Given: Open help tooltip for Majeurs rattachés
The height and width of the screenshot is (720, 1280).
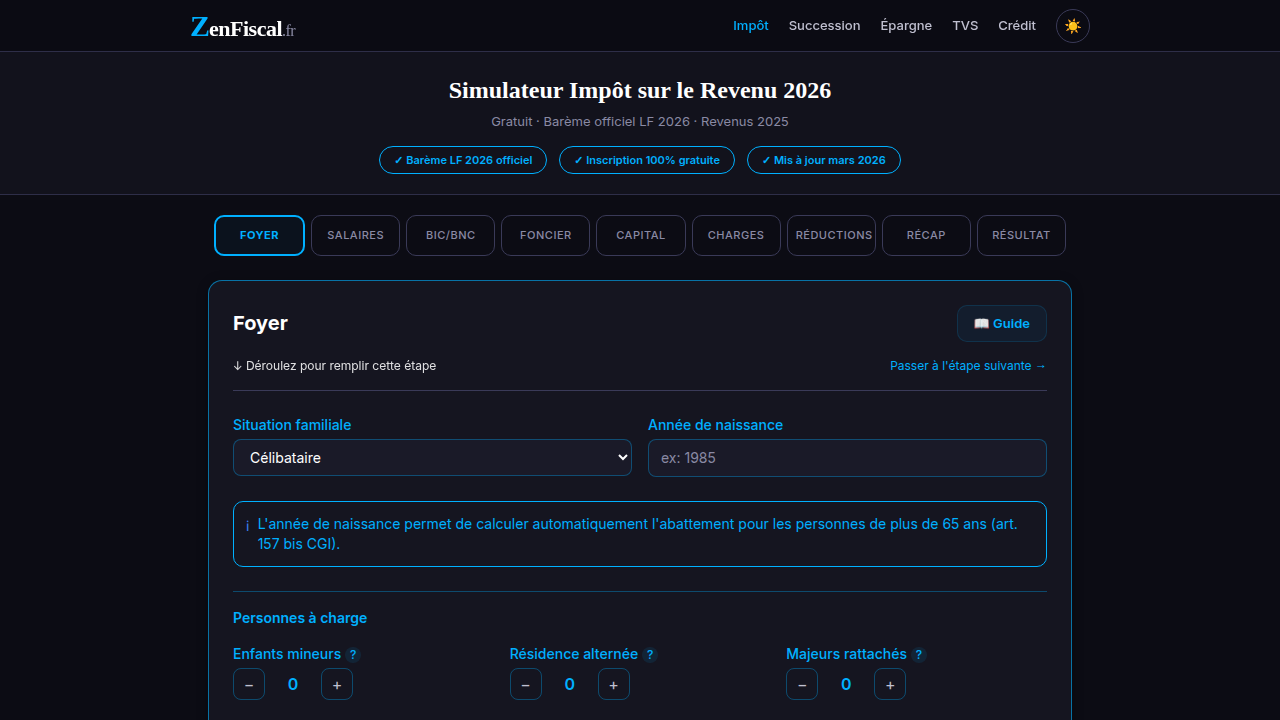Looking at the screenshot, I should [x=919, y=655].
